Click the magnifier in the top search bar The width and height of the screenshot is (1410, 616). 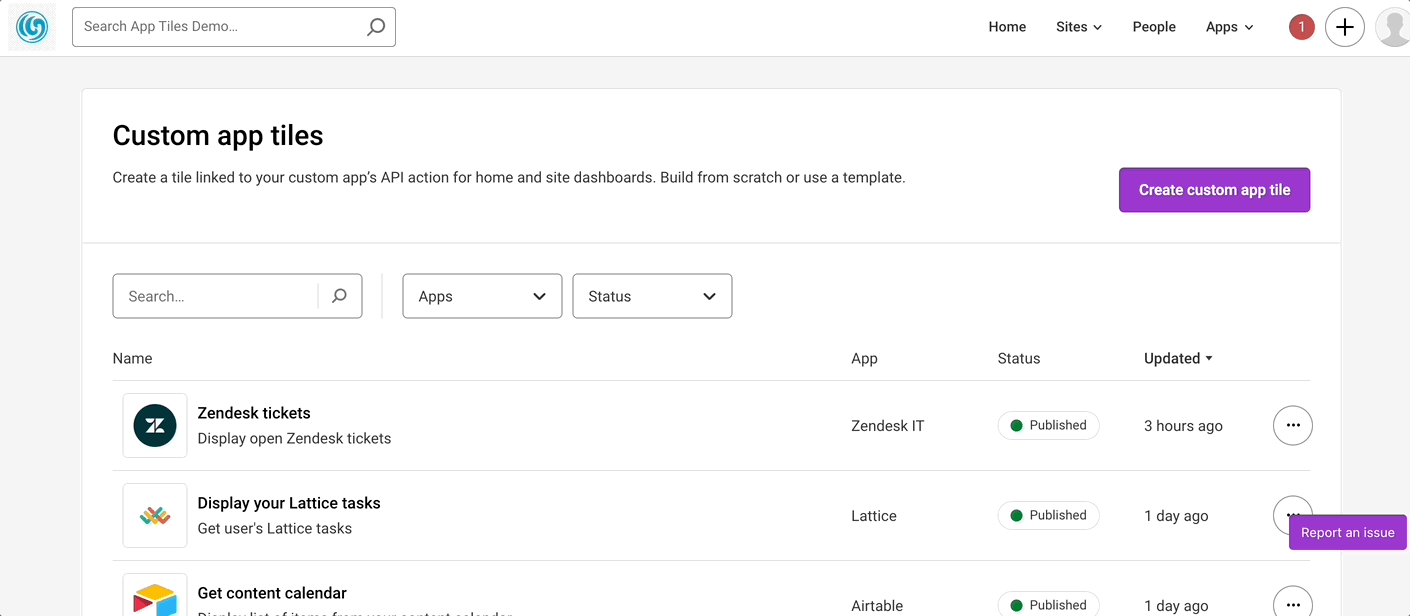pyautogui.click(x=375, y=27)
